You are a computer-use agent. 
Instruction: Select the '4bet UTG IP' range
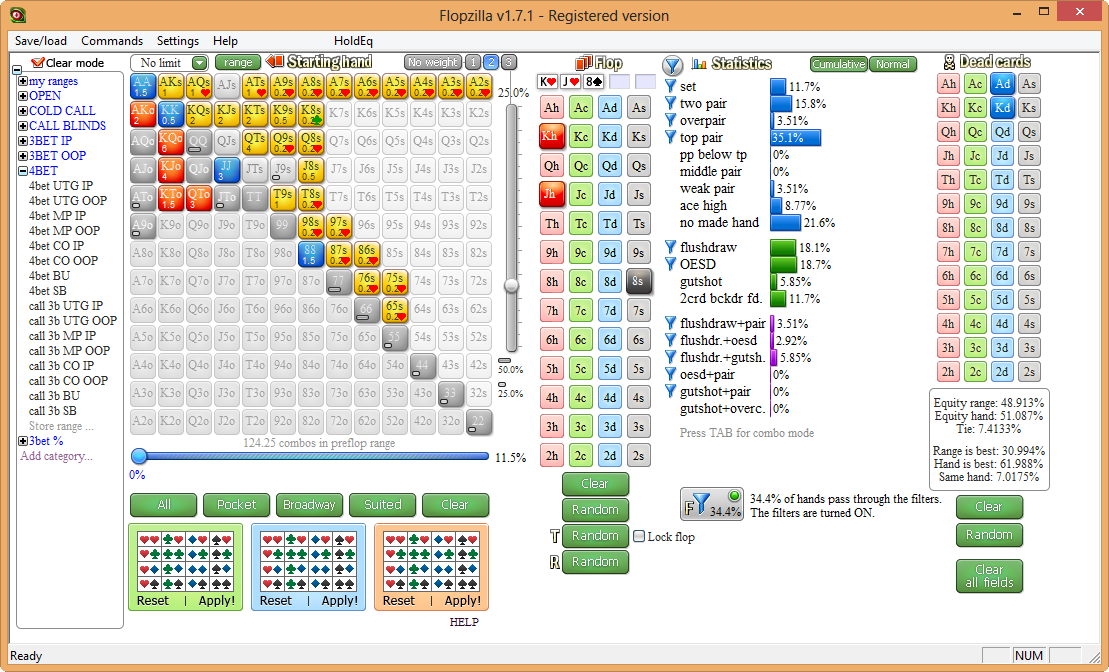(61, 186)
